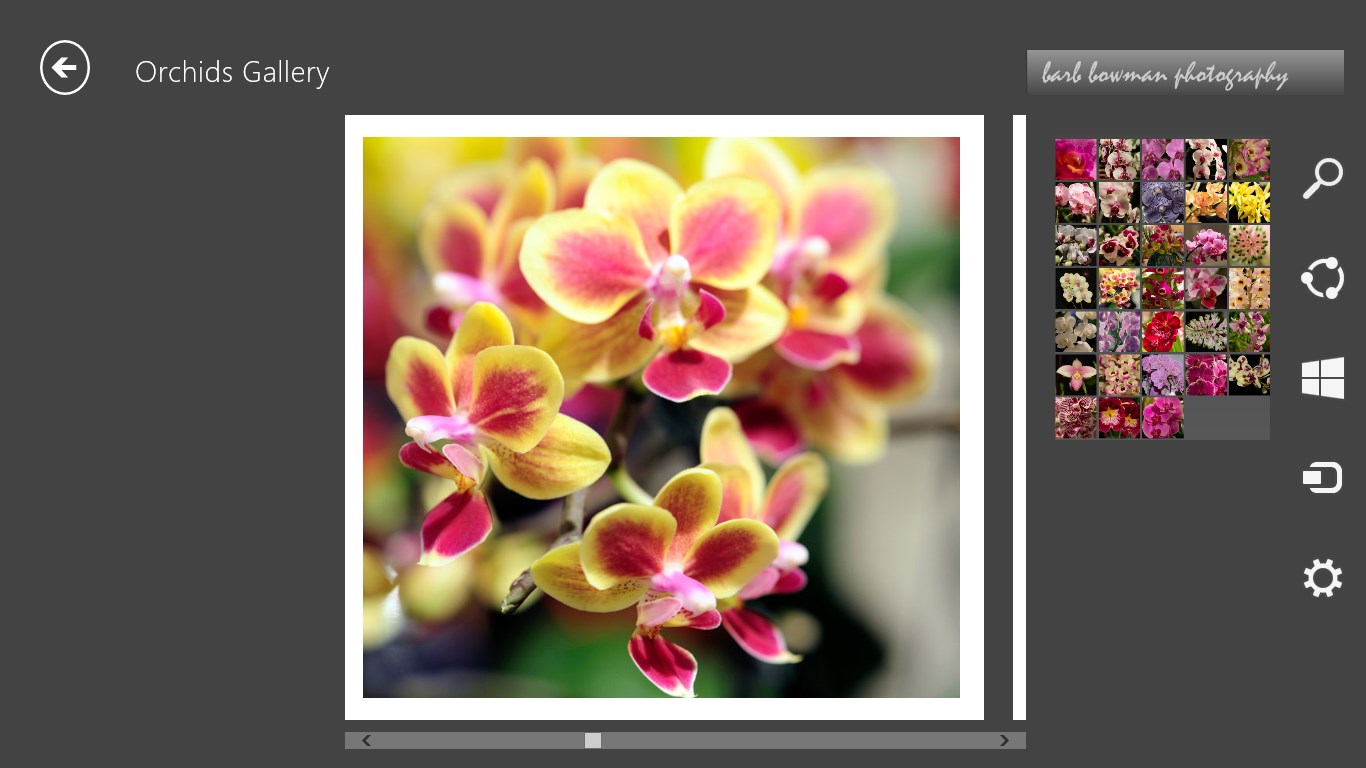Image resolution: width=1366 pixels, height=768 pixels.
Task: Select the yellow orchid thumbnail
Action: 1249,202
